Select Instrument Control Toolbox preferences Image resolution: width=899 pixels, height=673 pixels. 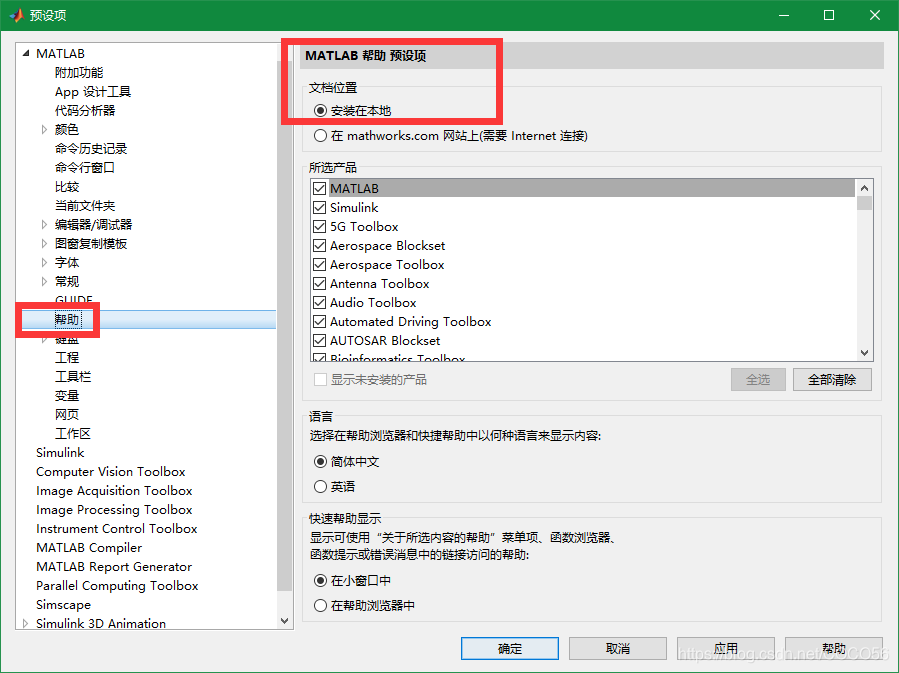click(x=116, y=529)
